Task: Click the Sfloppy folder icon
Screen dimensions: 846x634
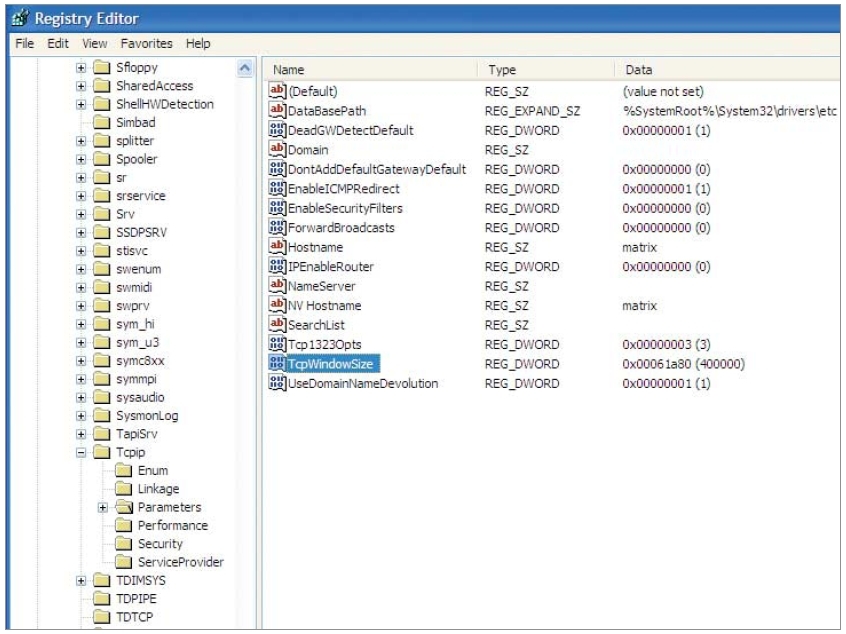Action: click(102, 67)
